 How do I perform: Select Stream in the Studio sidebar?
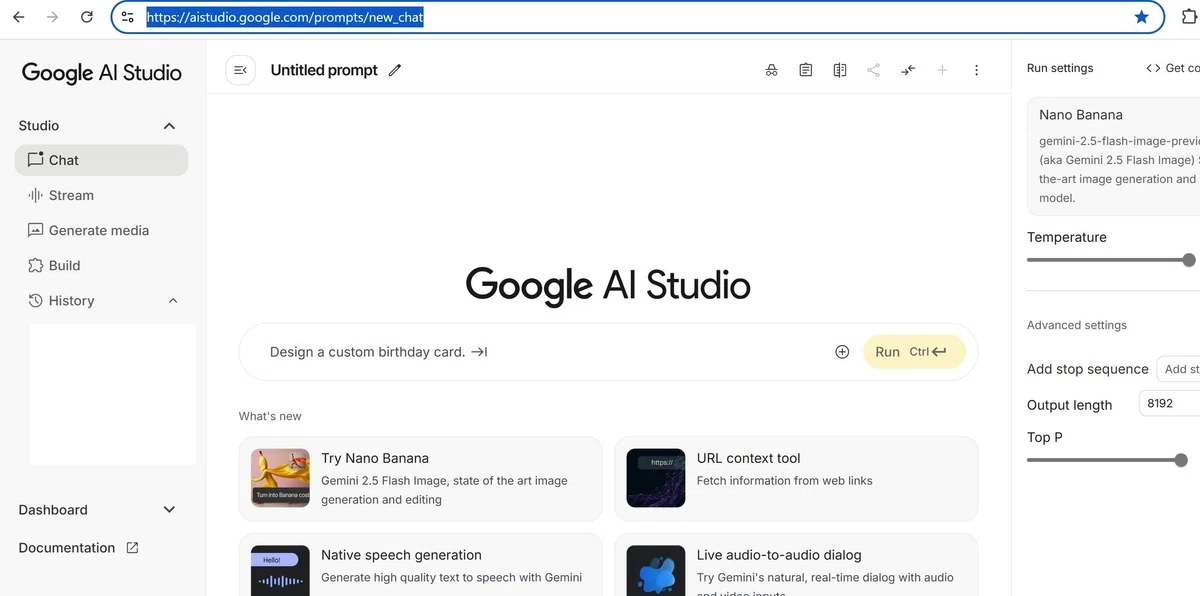tap(101, 195)
